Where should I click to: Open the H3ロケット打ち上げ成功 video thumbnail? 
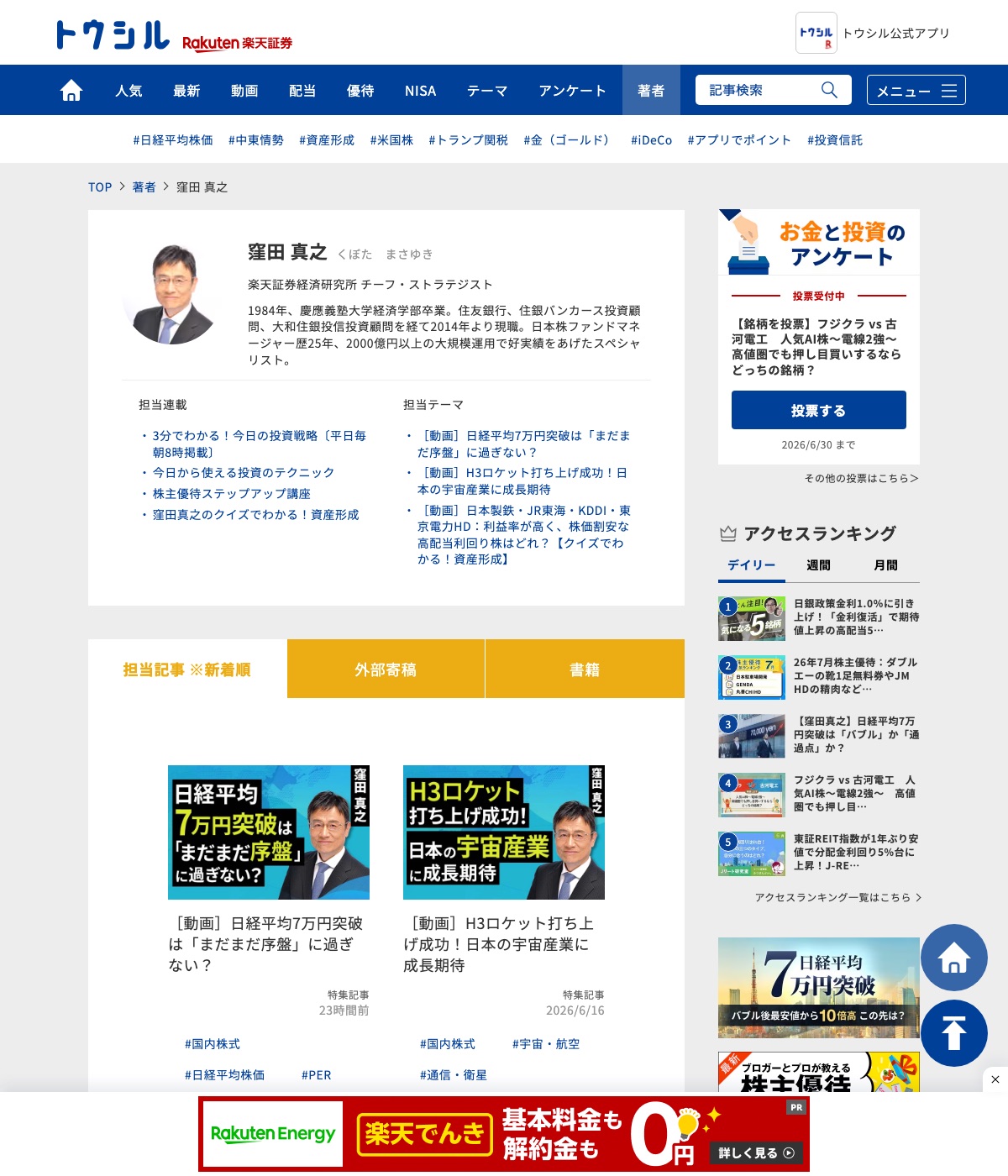click(504, 832)
